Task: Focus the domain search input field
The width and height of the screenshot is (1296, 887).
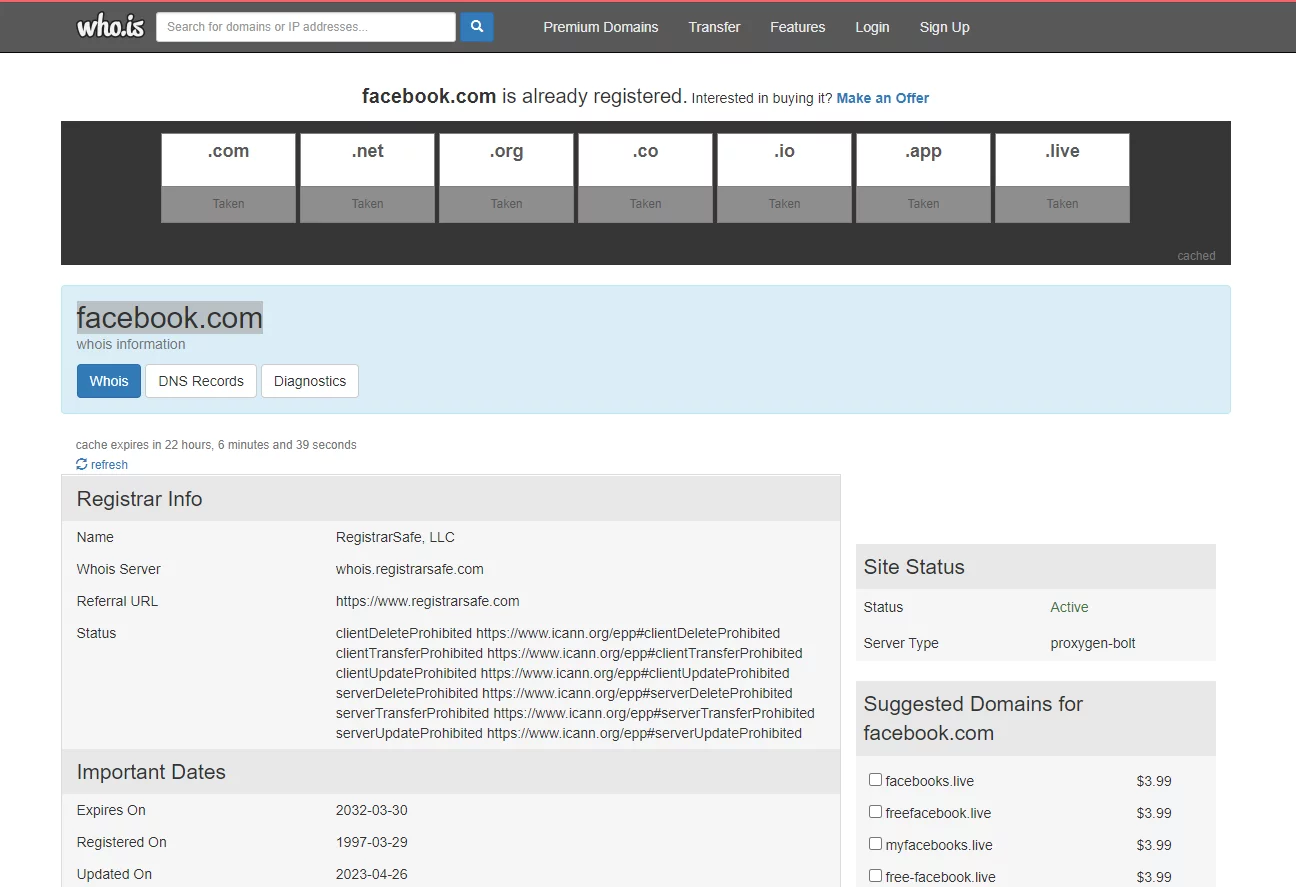Action: click(305, 27)
